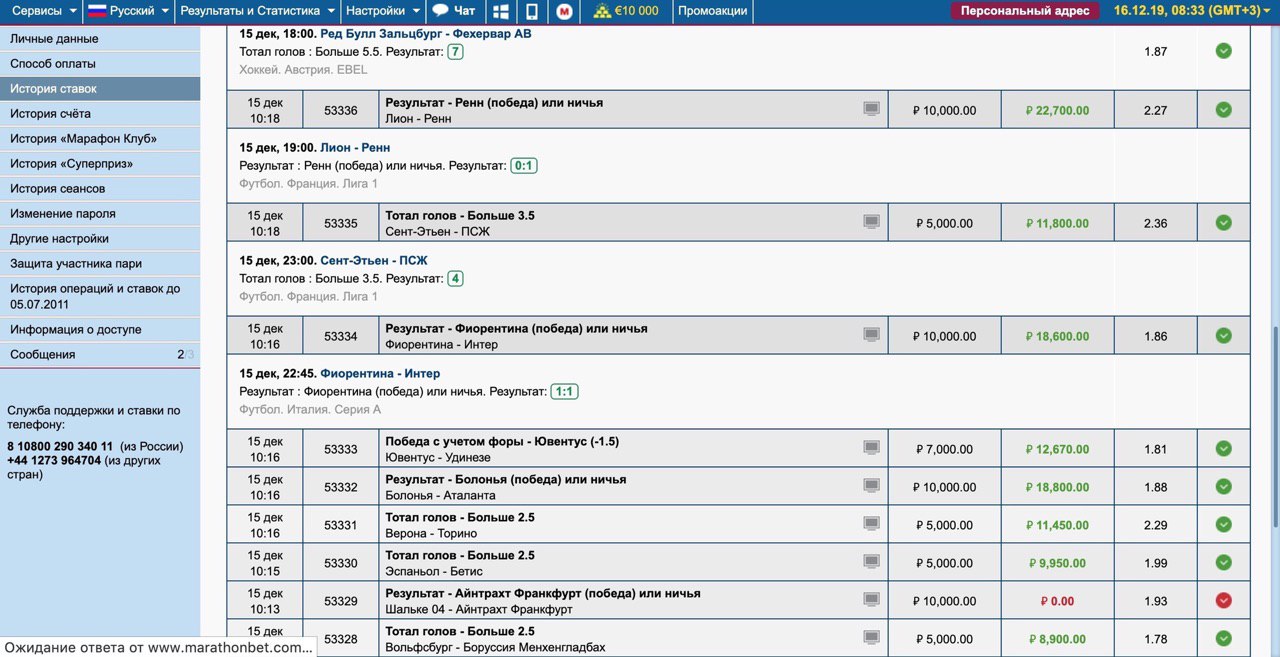Select bet number 53333 cell

point(340,449)
